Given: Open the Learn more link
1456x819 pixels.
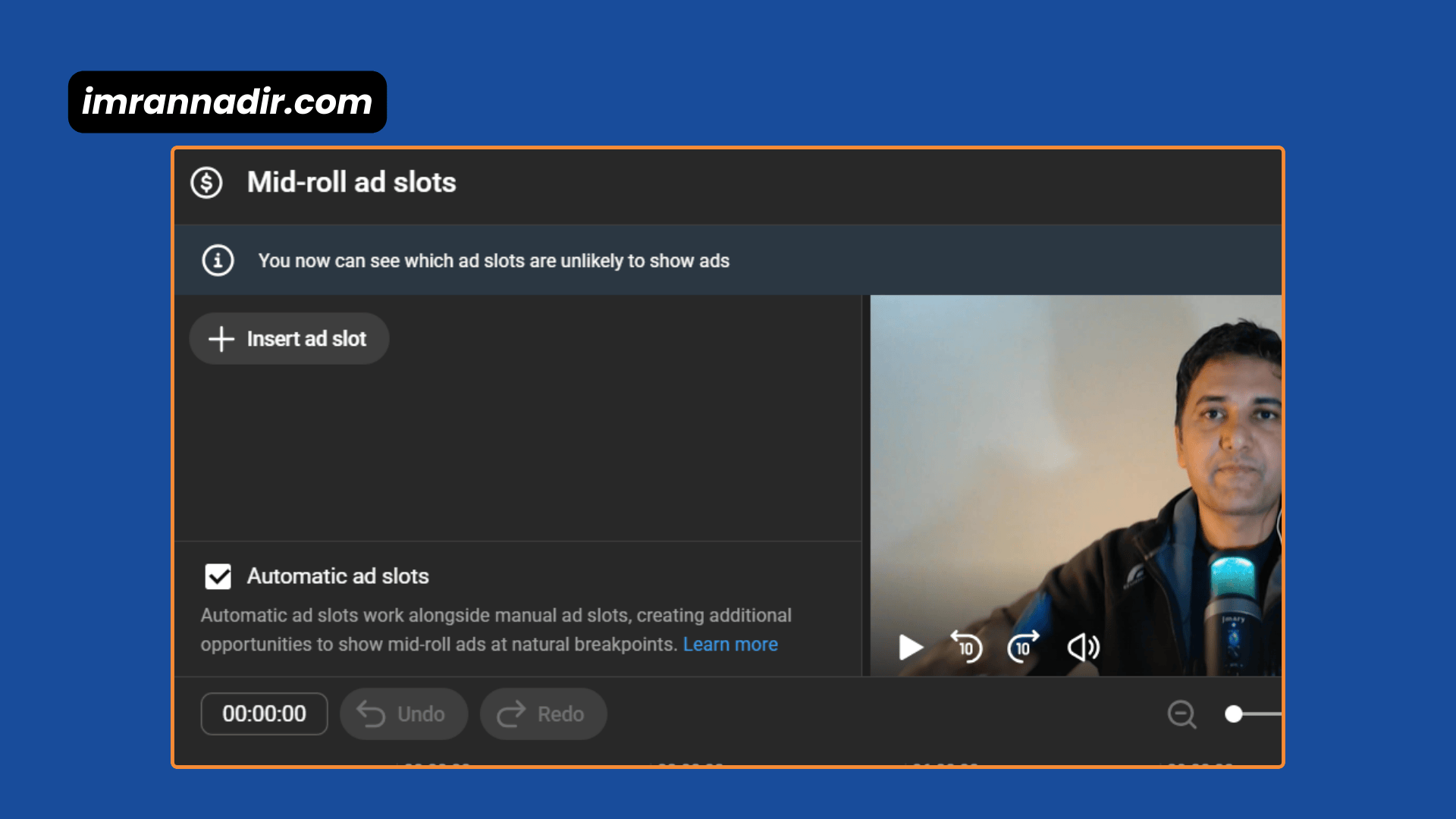Looking at the screenshot, I should (x=730, y=644).
